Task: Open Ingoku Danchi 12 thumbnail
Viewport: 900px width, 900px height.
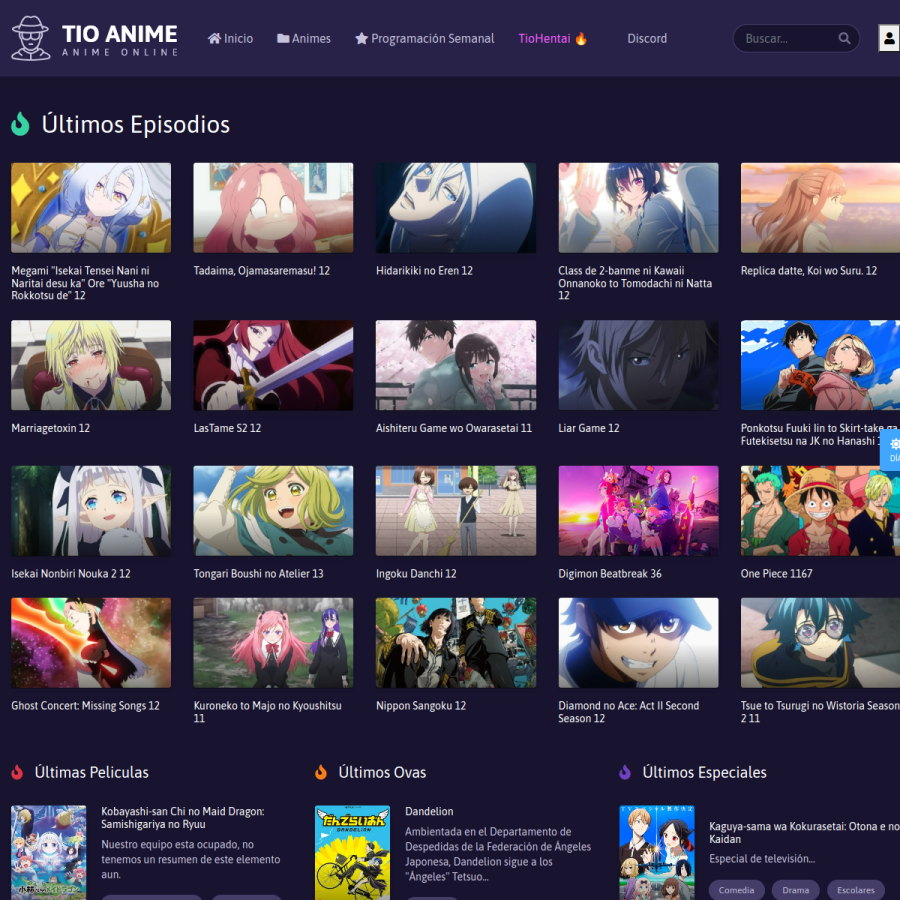Action: tap(456, 511)
